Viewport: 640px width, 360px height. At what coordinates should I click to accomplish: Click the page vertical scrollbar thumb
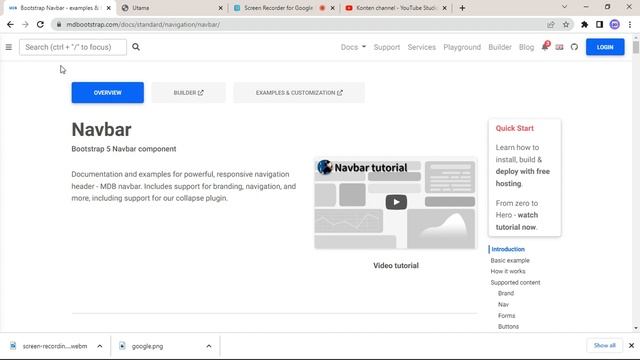pyautogui.click(x=636, y=47)
